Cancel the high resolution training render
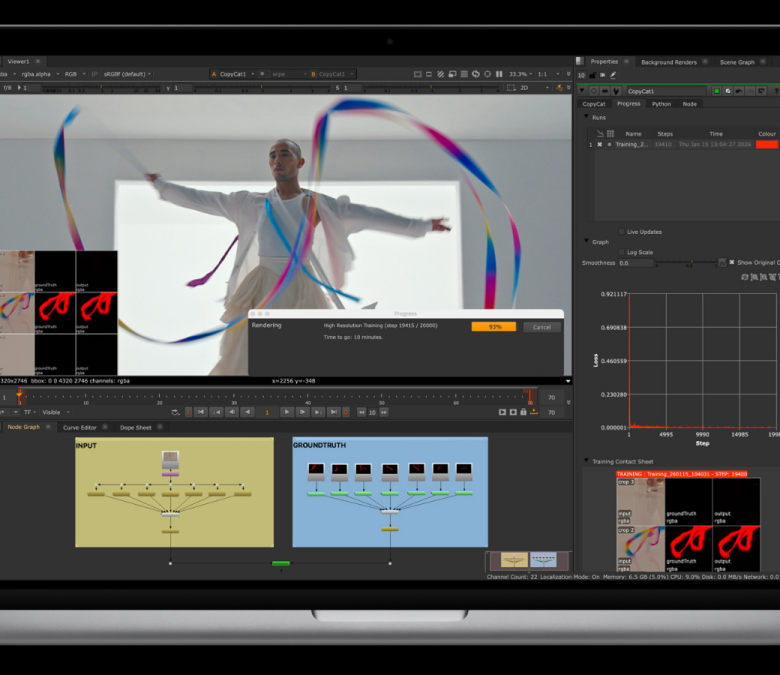This screenshot has width=780, height=675. [541, 327]
